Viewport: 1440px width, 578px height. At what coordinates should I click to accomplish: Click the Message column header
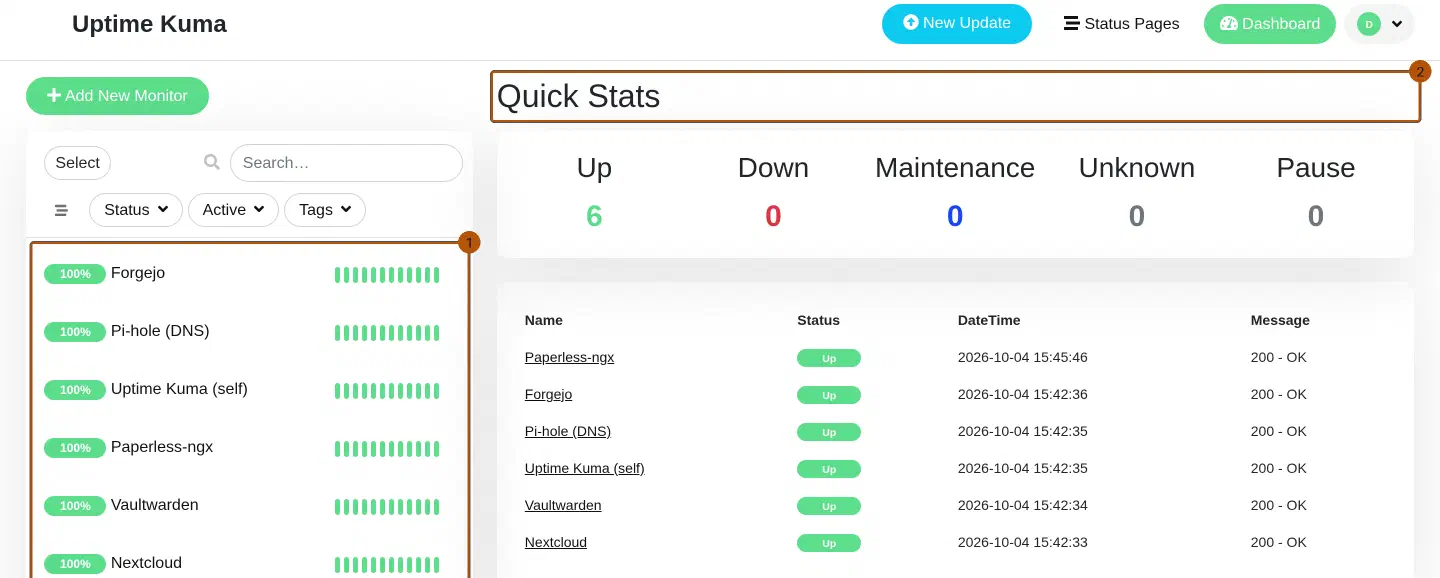click(1280, 320)
